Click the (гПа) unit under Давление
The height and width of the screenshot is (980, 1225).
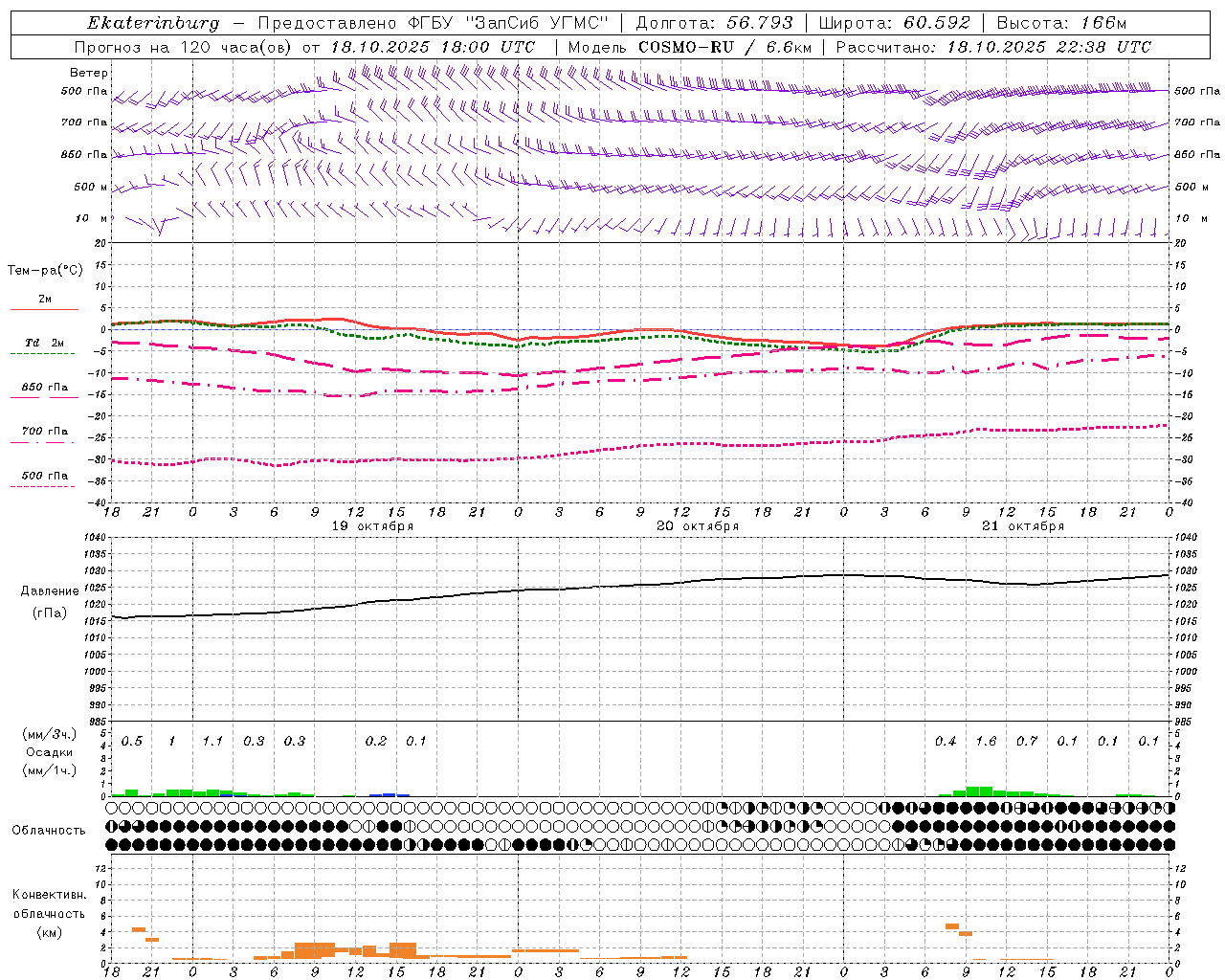(49, 613)
